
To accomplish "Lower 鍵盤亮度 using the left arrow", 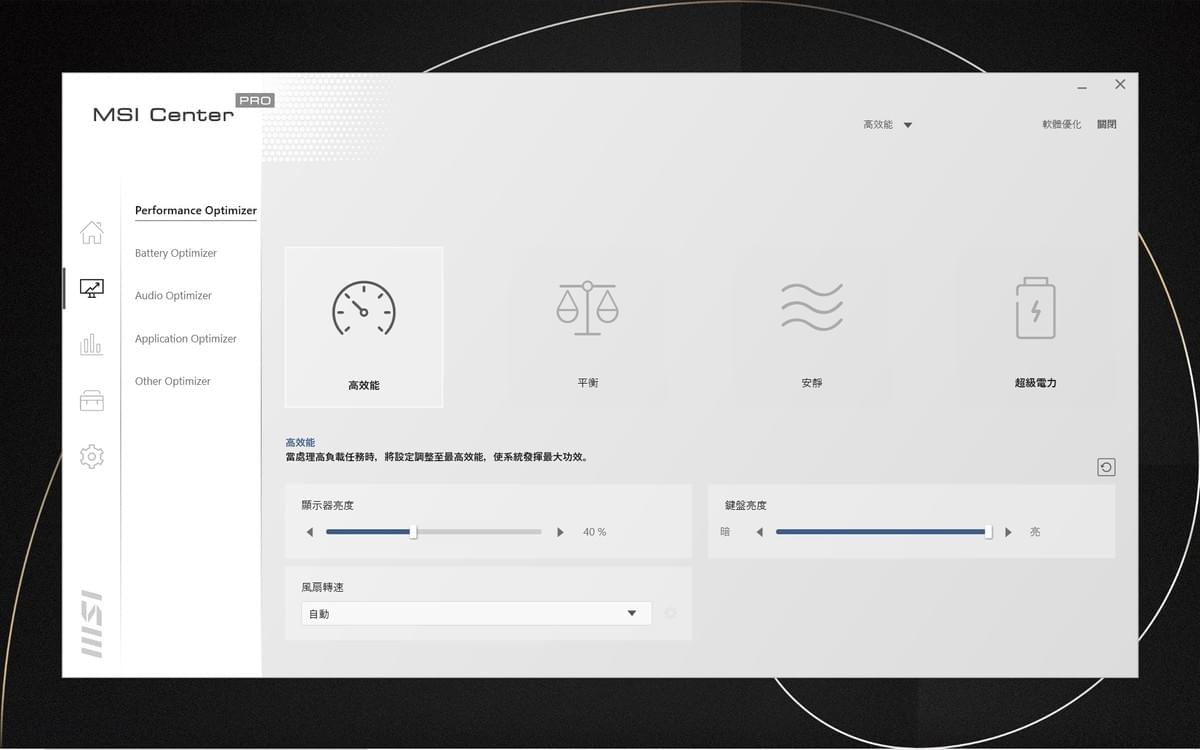I will tap(759, 532).
